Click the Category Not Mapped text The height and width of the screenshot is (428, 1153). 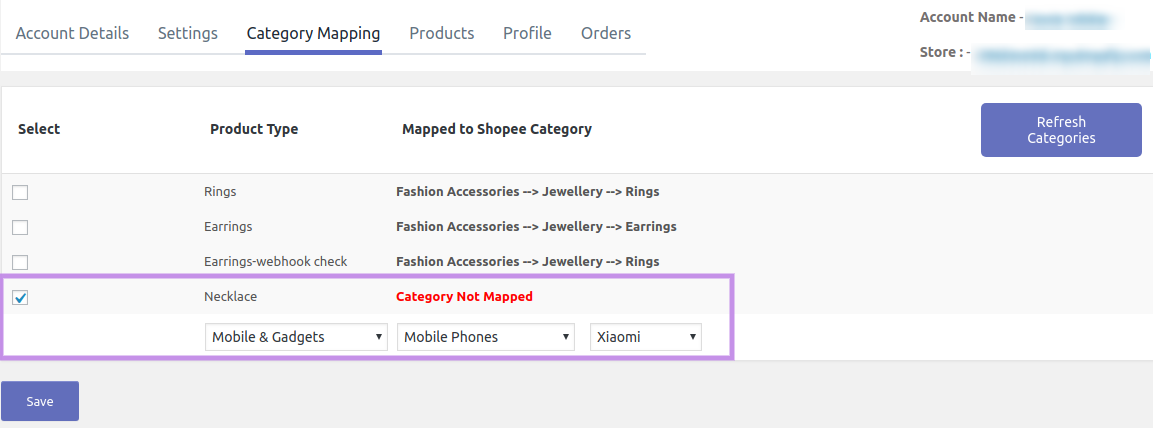coord(464,297)
